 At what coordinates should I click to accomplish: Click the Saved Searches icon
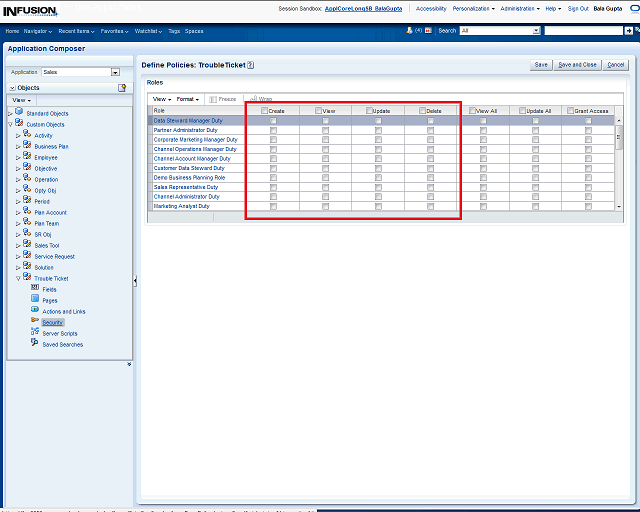point(35,344)
